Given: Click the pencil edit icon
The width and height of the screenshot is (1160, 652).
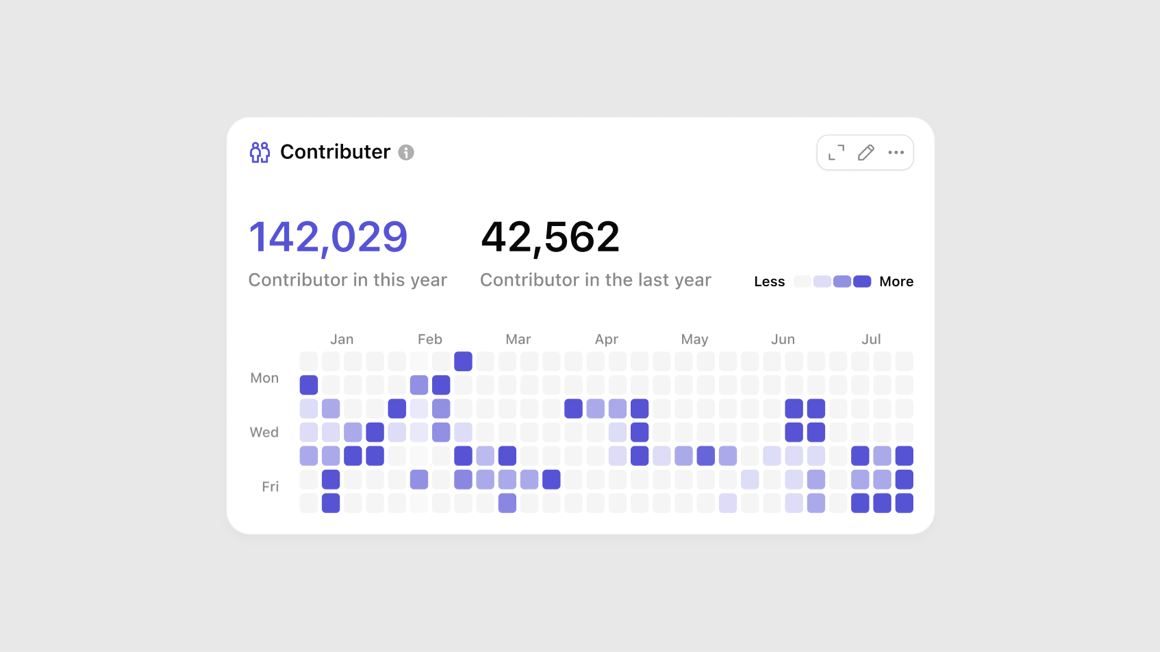Looking at the screenshot, I should coord(866,152).
